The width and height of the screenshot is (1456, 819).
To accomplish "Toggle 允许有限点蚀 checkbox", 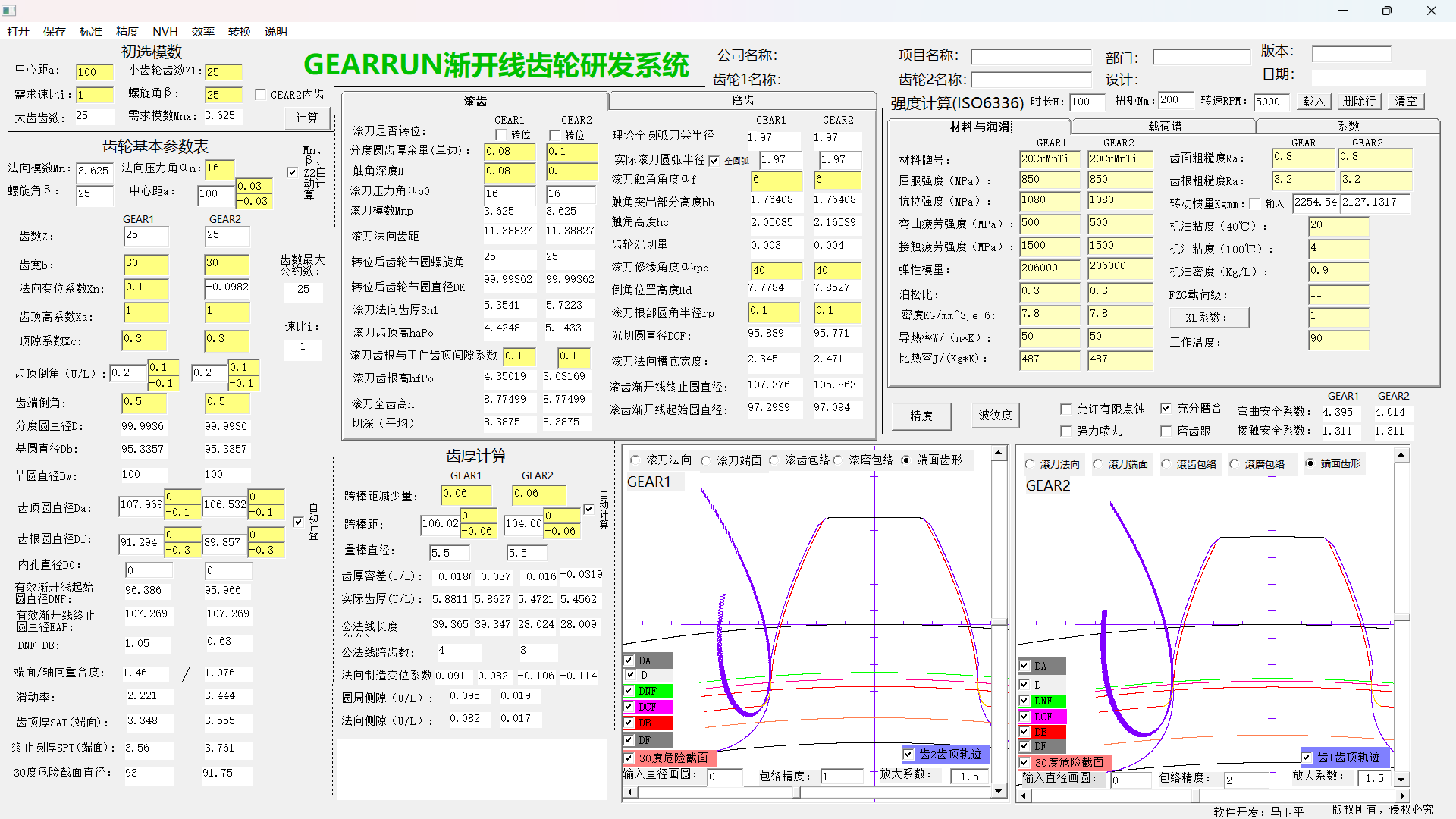I will [1066, 409].
